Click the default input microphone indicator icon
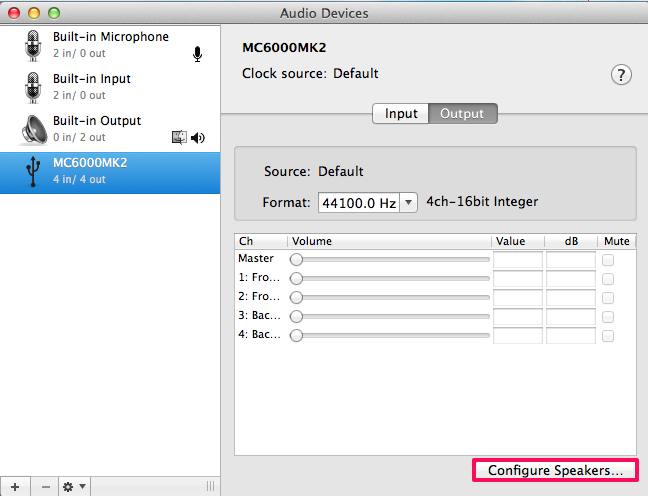The width and height of the screenshot is (648, 496). 197,54
